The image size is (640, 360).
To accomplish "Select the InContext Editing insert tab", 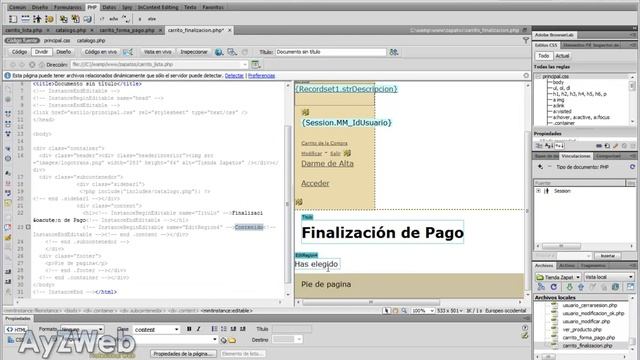I will pyautogui.click(x=158, y=7).
